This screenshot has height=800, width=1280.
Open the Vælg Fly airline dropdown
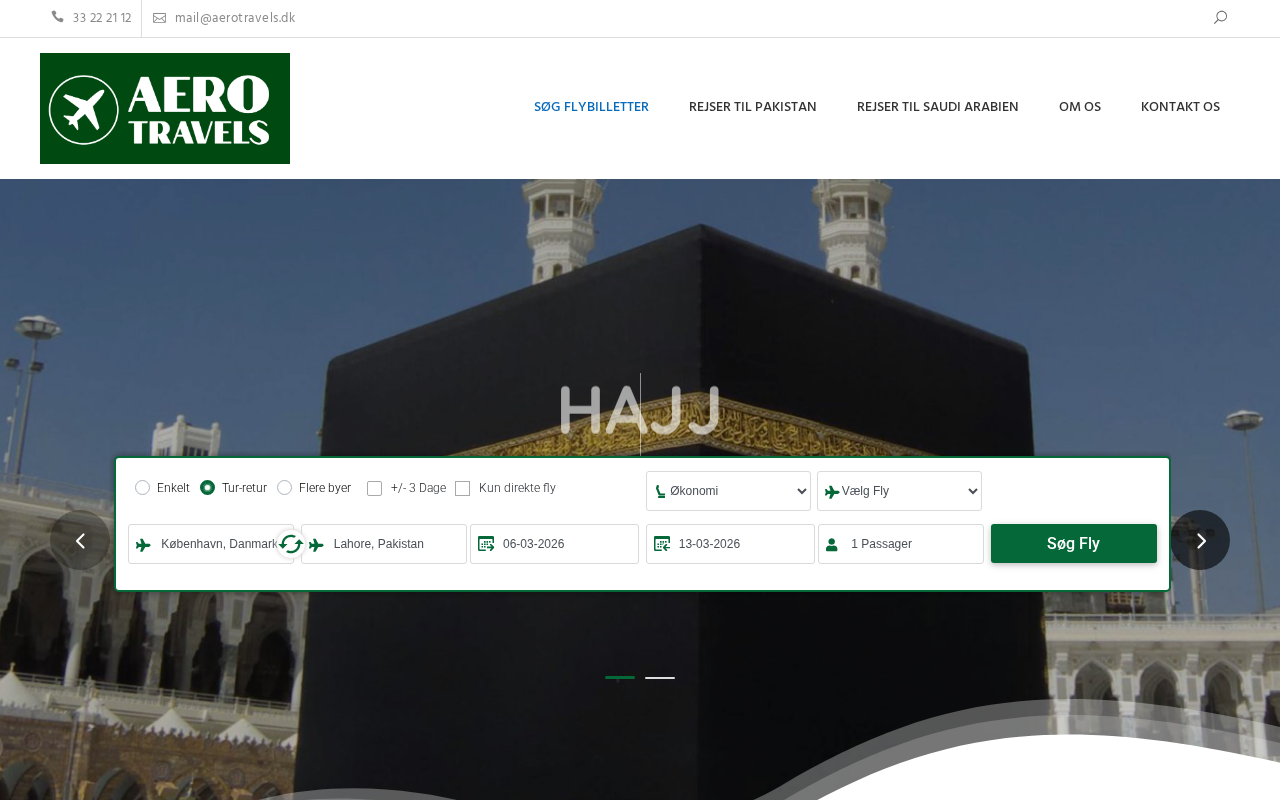click(899, 491)
